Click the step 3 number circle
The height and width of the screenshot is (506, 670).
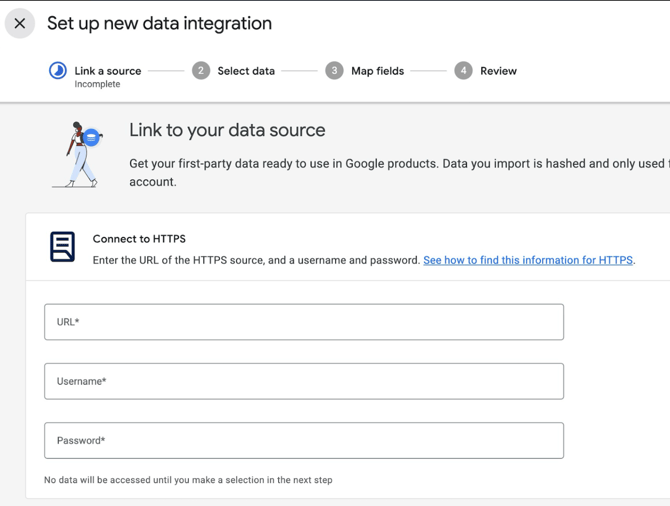(334, 70)
